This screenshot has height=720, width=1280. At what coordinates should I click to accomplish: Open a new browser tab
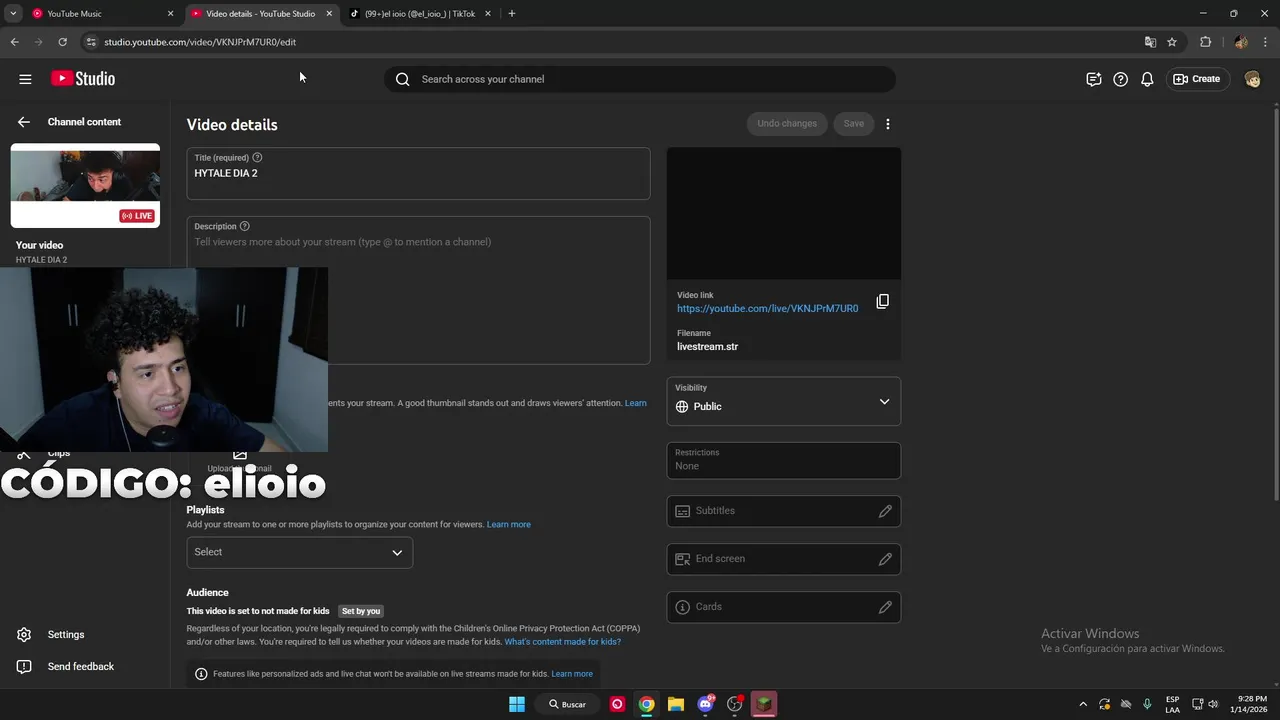[x=512, y=14]
